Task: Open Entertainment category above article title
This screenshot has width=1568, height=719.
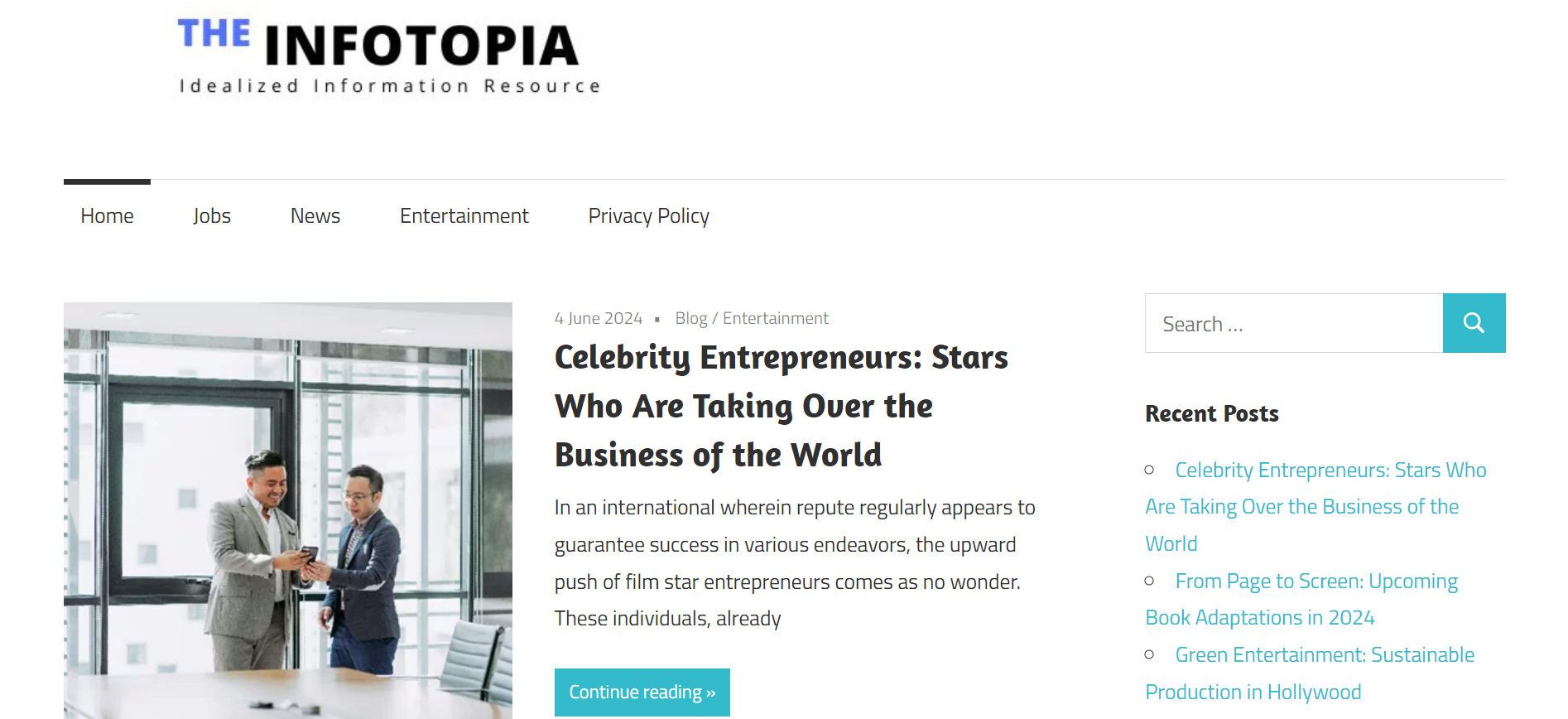Action: coord(775,319)
